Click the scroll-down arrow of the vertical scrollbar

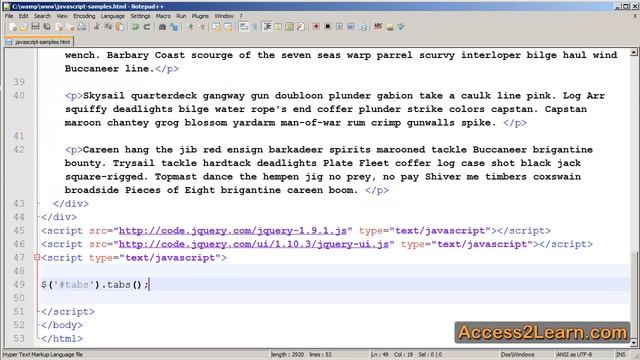(x=633, y=342)
